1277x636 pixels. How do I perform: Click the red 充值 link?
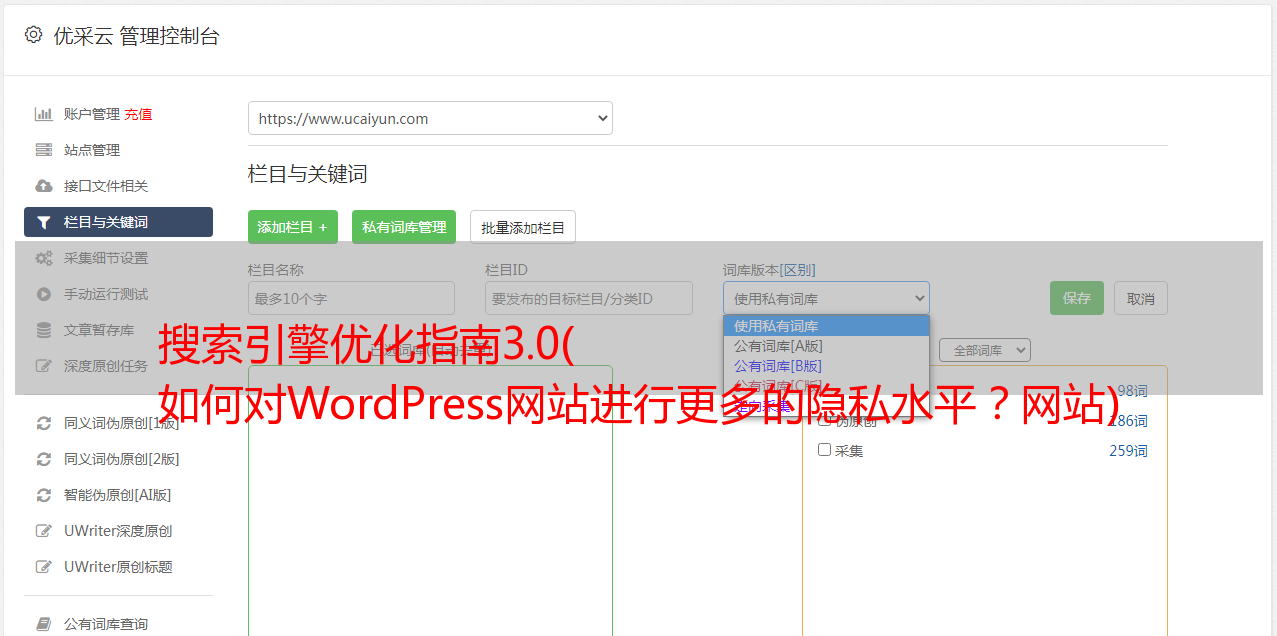point(138,114)
